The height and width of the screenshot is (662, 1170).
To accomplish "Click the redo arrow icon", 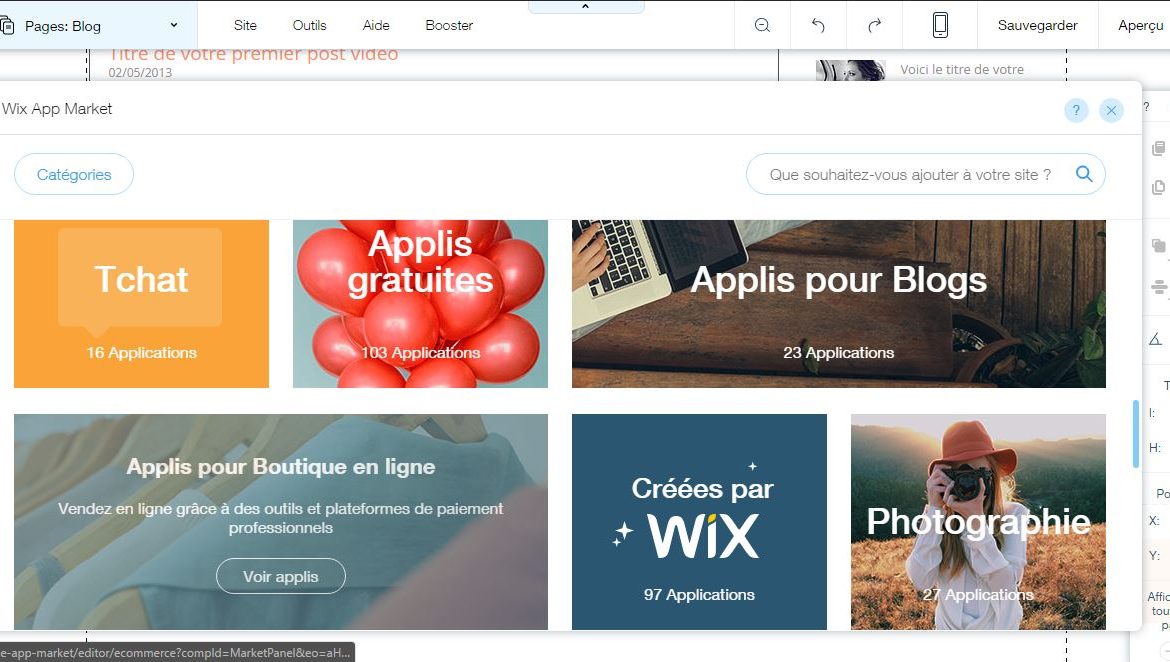I will 874,25.
